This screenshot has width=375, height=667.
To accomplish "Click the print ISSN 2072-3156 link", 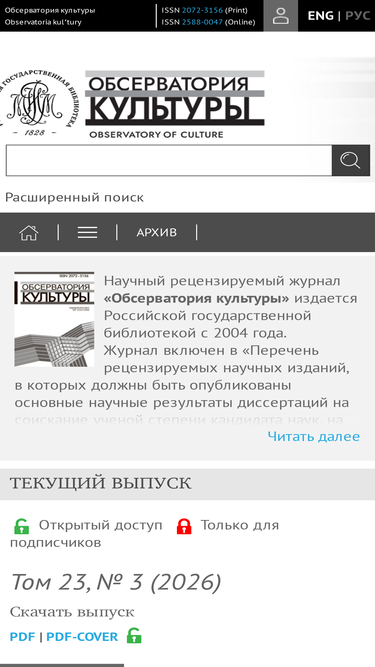I will coord(202,10).
